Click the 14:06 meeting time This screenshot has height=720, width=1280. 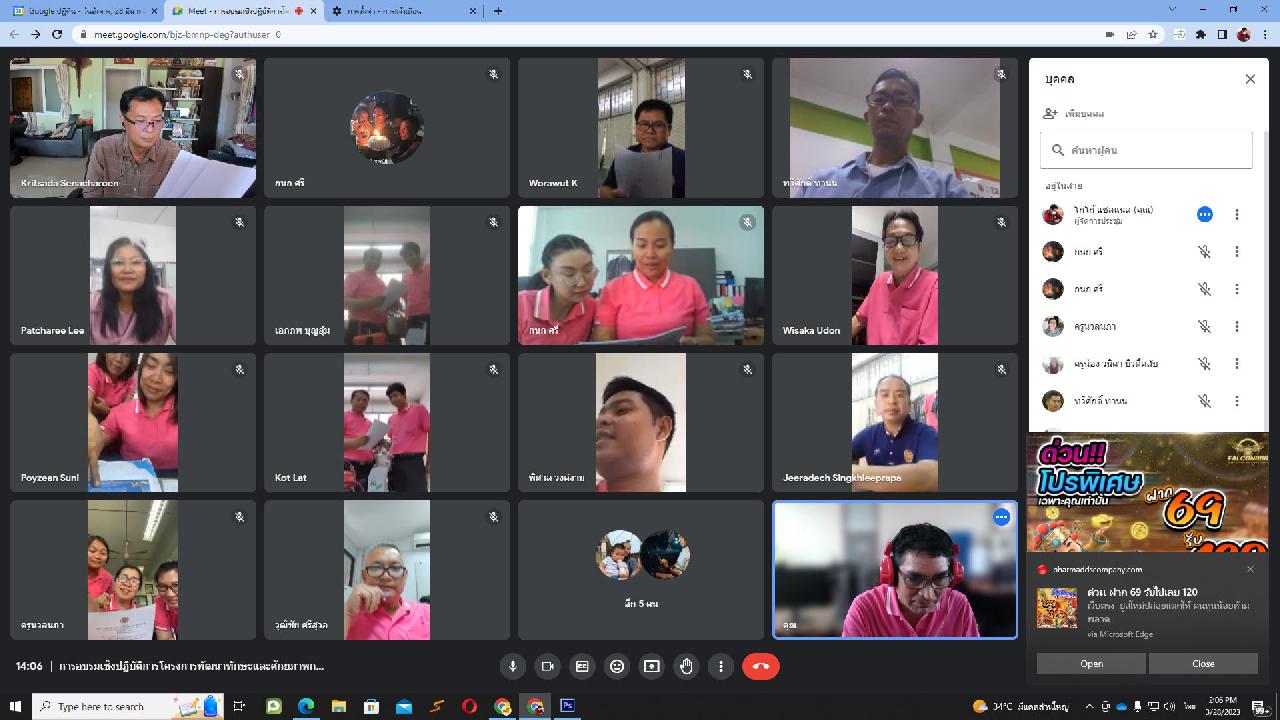(29, 666)
